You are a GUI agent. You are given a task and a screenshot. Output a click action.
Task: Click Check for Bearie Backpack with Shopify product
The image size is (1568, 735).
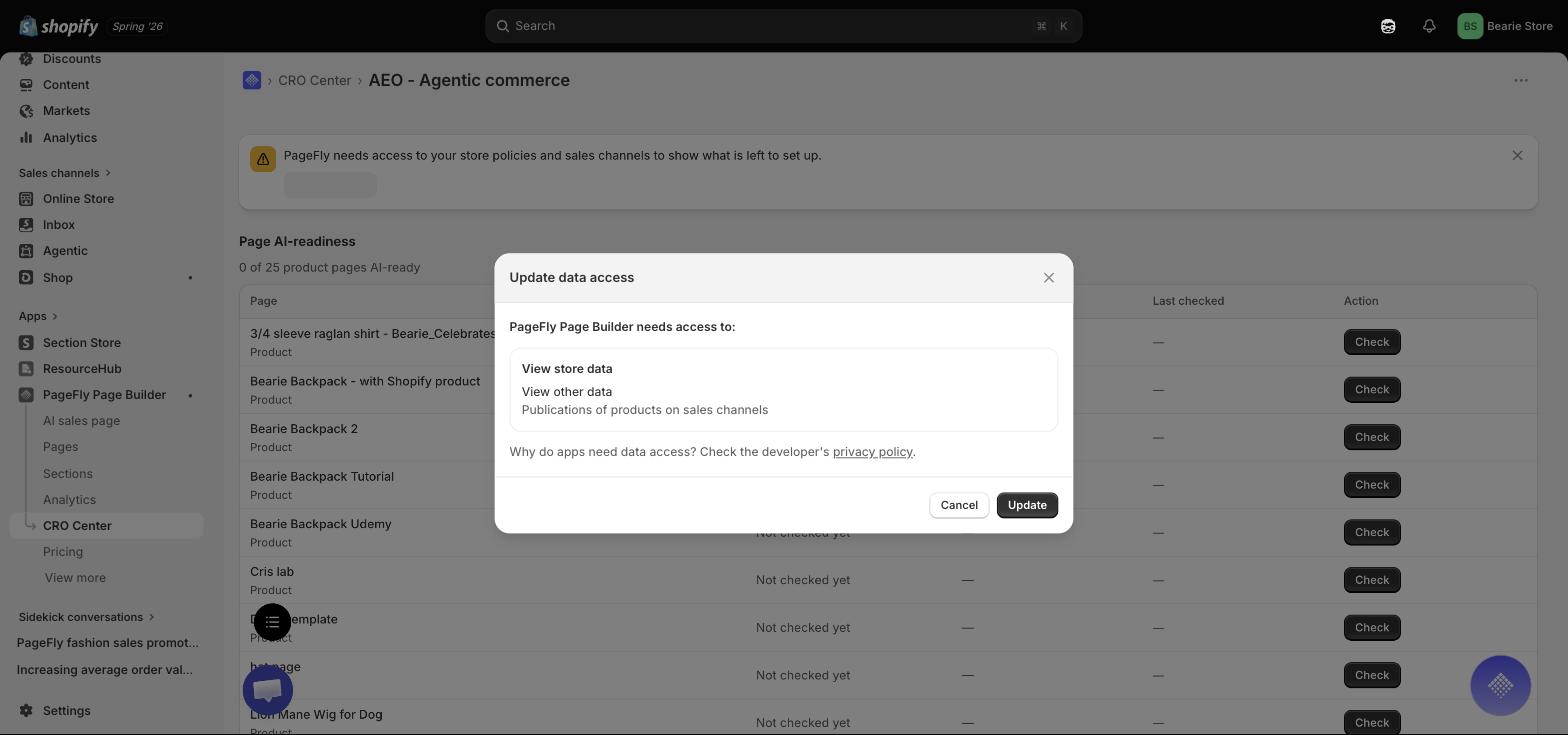tap(1372, 389)
